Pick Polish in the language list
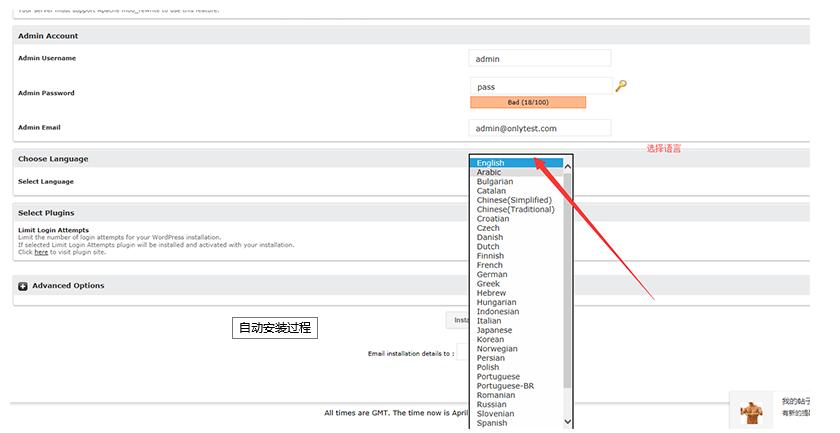 [516, 367]
